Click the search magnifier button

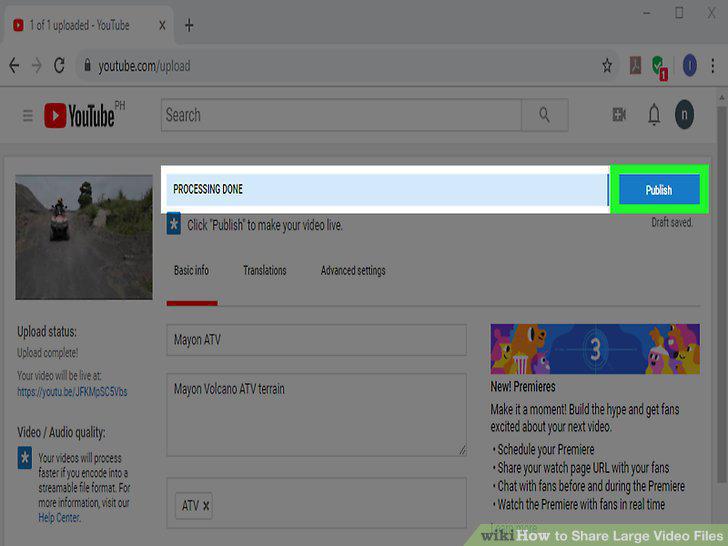pos(545,115)
